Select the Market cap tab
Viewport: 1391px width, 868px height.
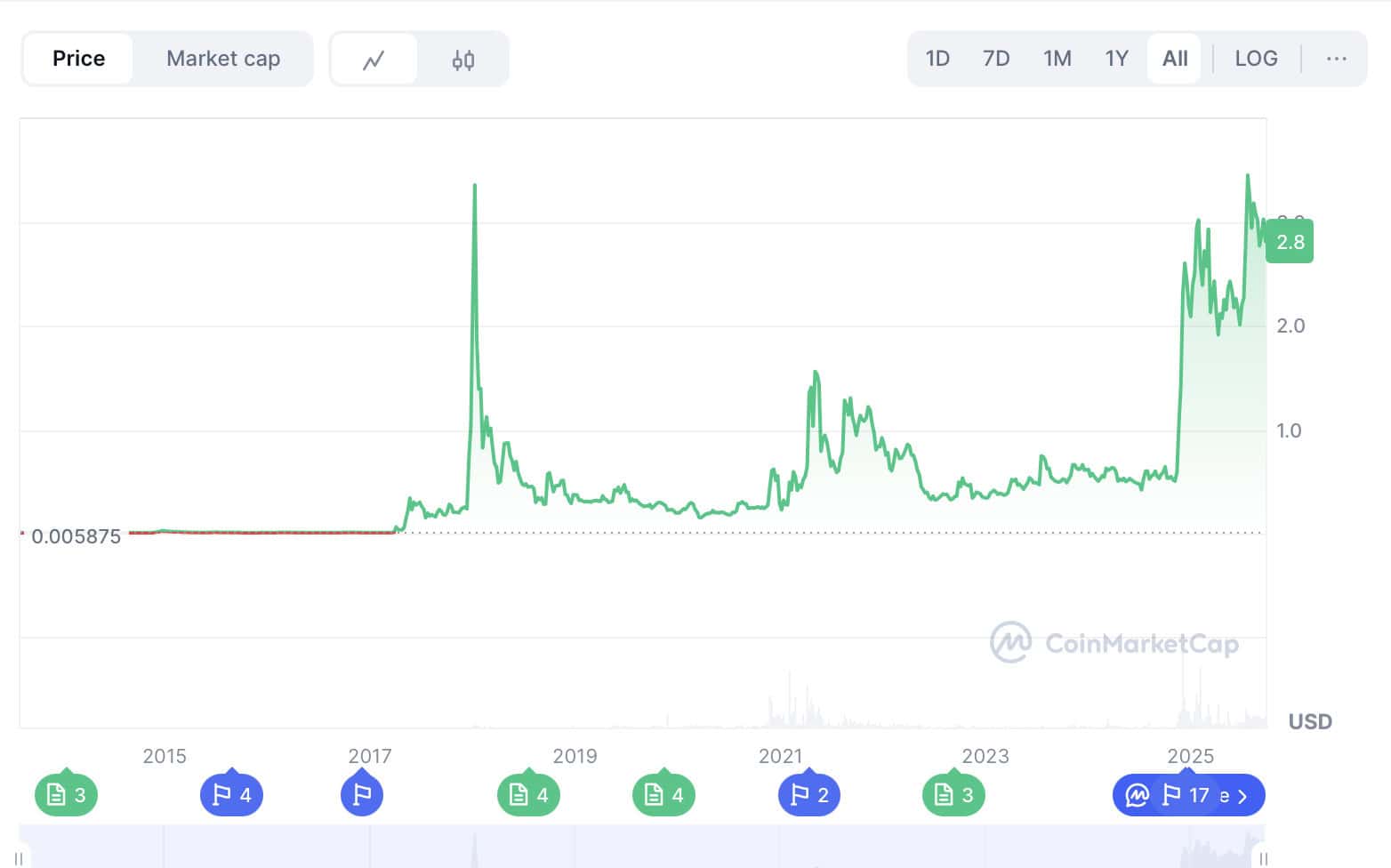pyautogui.click(x=223, y=59)
